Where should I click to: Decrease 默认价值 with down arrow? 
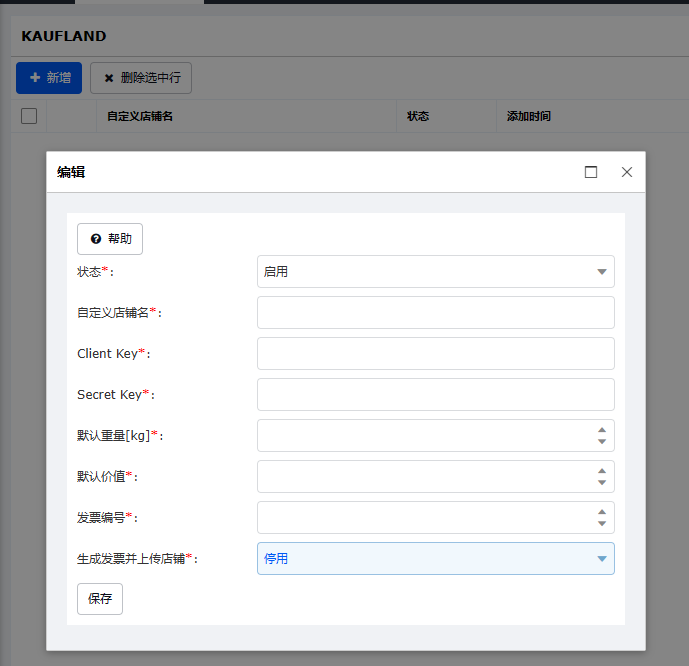602,482
